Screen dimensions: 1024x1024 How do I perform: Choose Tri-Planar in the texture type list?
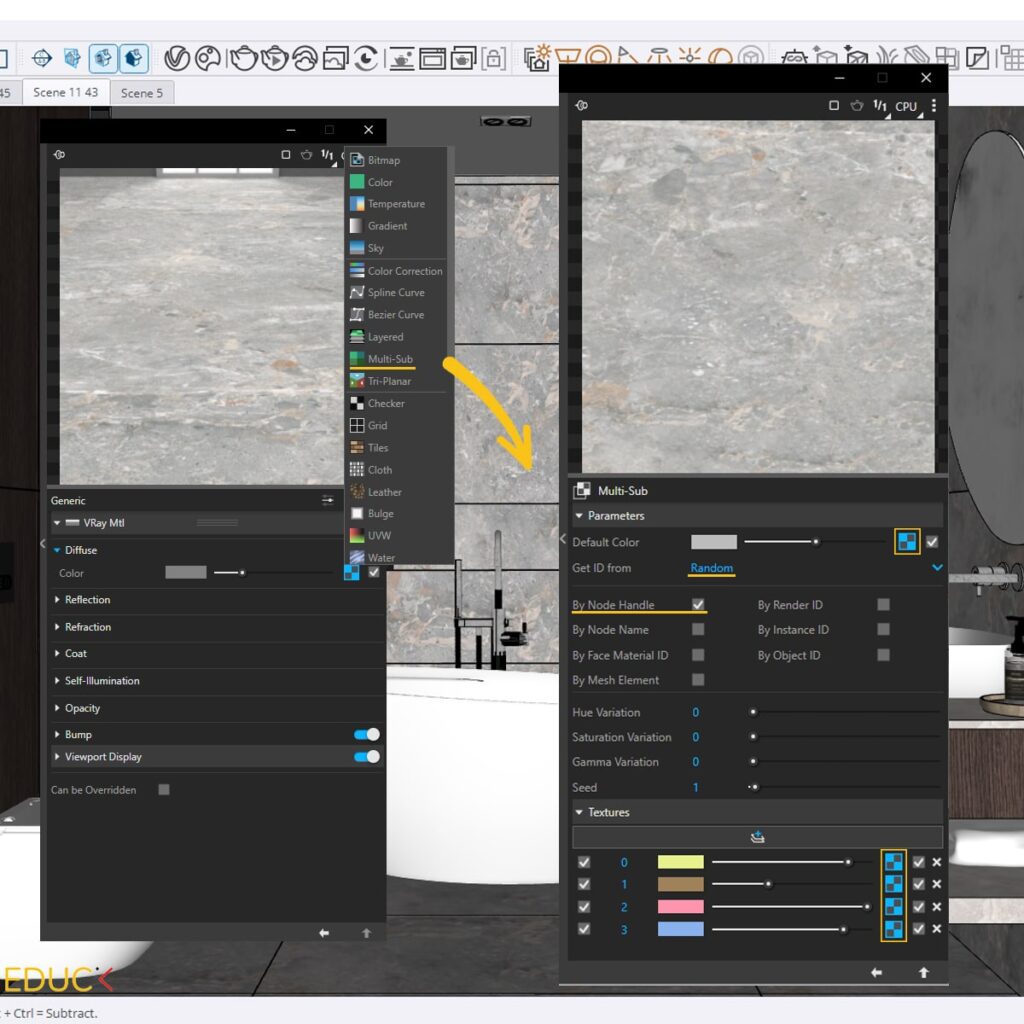388,381
